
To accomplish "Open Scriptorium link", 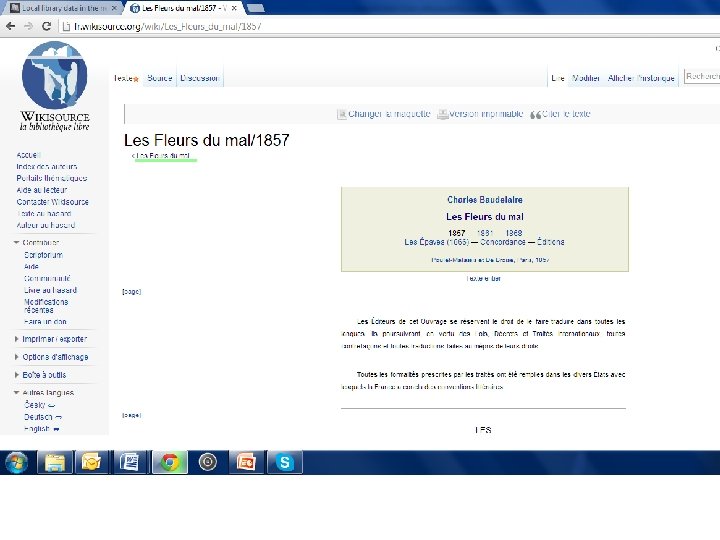I will 44,255.
